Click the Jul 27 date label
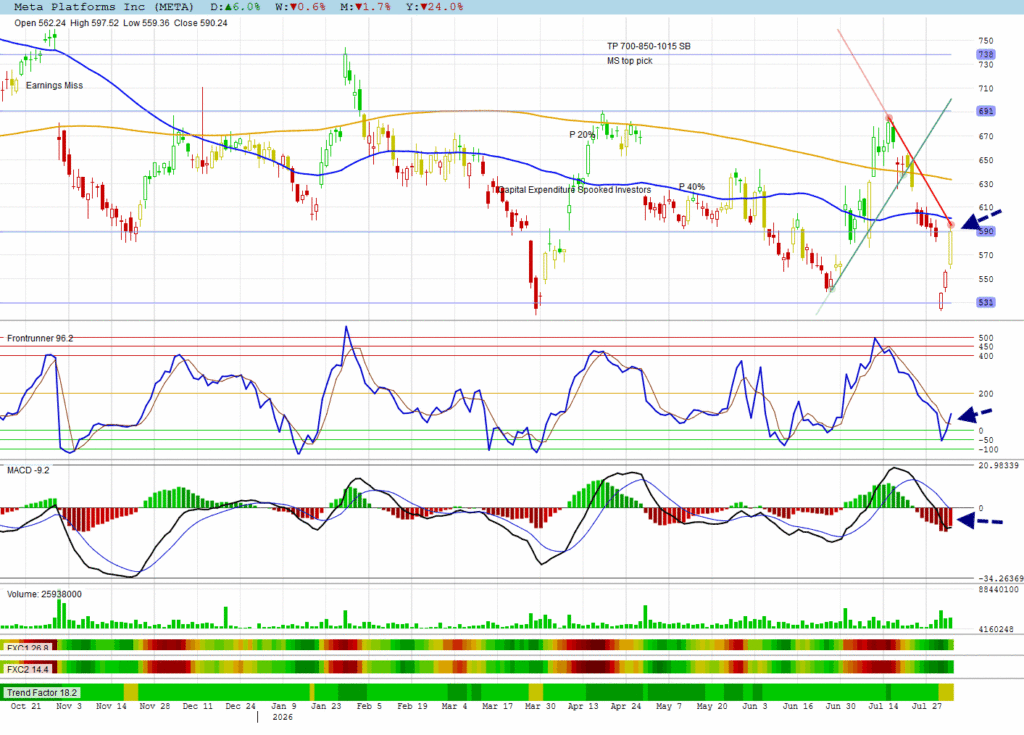The width and height of the screenshot is (1024, 735). [x=926, y=706]
